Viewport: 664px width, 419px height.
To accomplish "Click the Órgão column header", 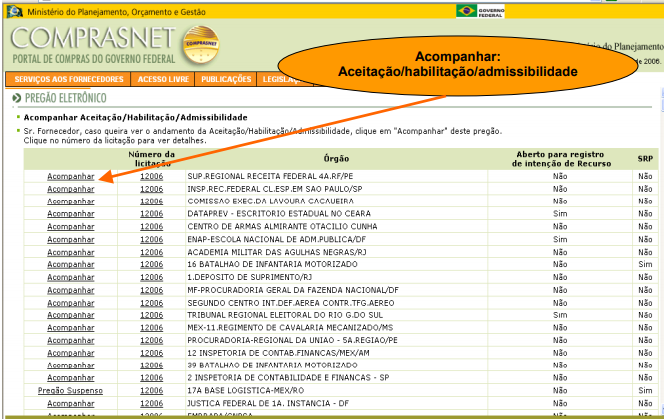I will click(336, 158).
